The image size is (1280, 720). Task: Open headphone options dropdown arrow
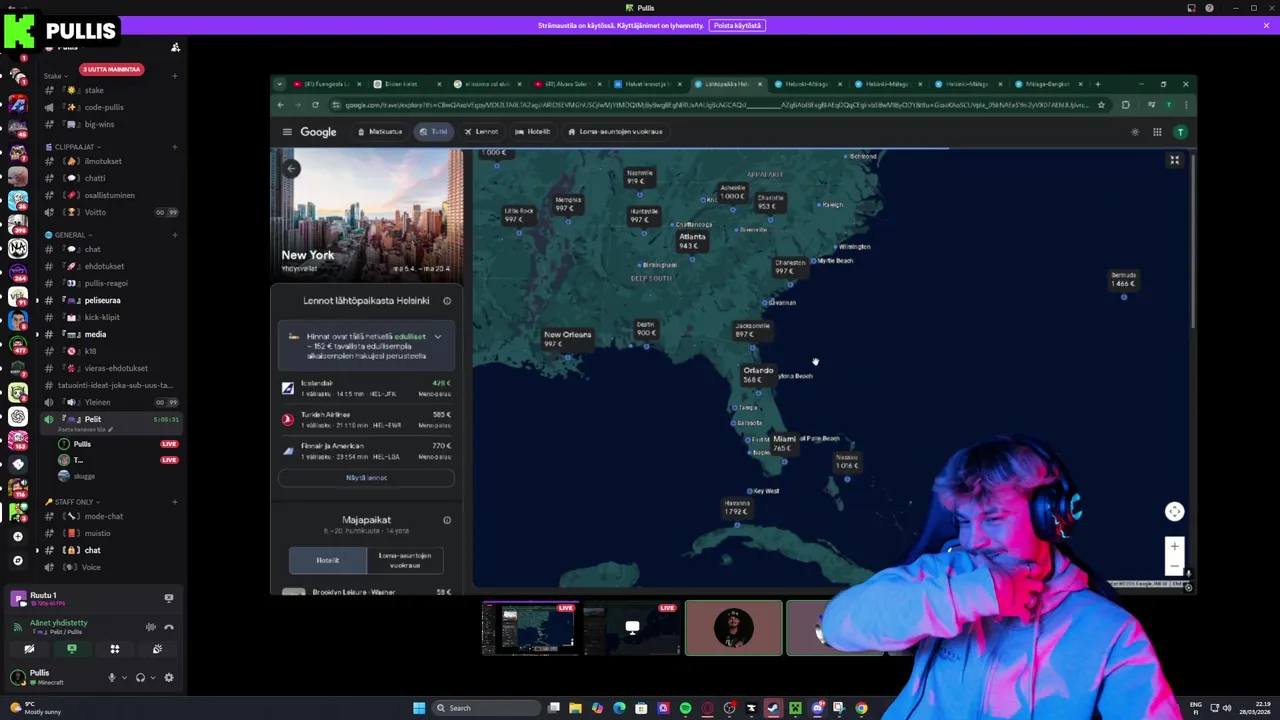[x=152, y=677]
